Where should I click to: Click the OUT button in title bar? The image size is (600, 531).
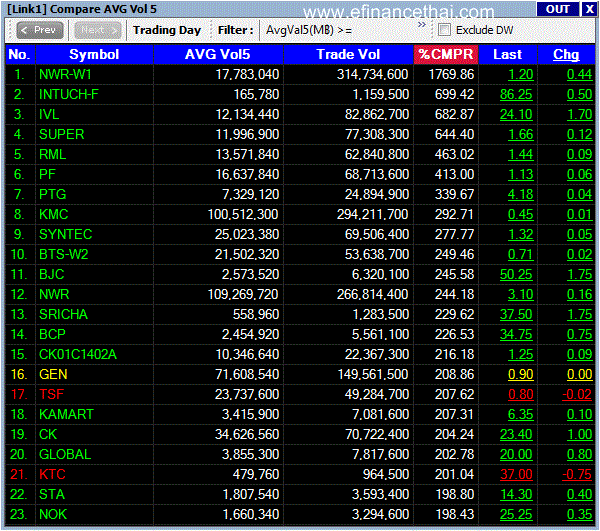(x=558, y=9)
